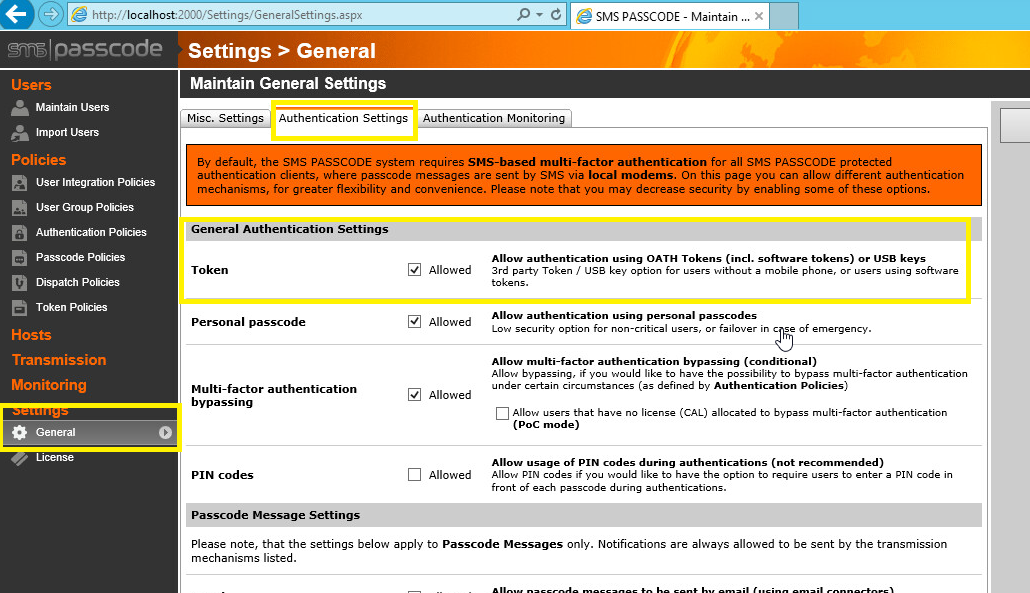Image resolution: width=1030 pixels, height=593 pixels.
Task: Open User Group Policies
Action: (85, 208)
